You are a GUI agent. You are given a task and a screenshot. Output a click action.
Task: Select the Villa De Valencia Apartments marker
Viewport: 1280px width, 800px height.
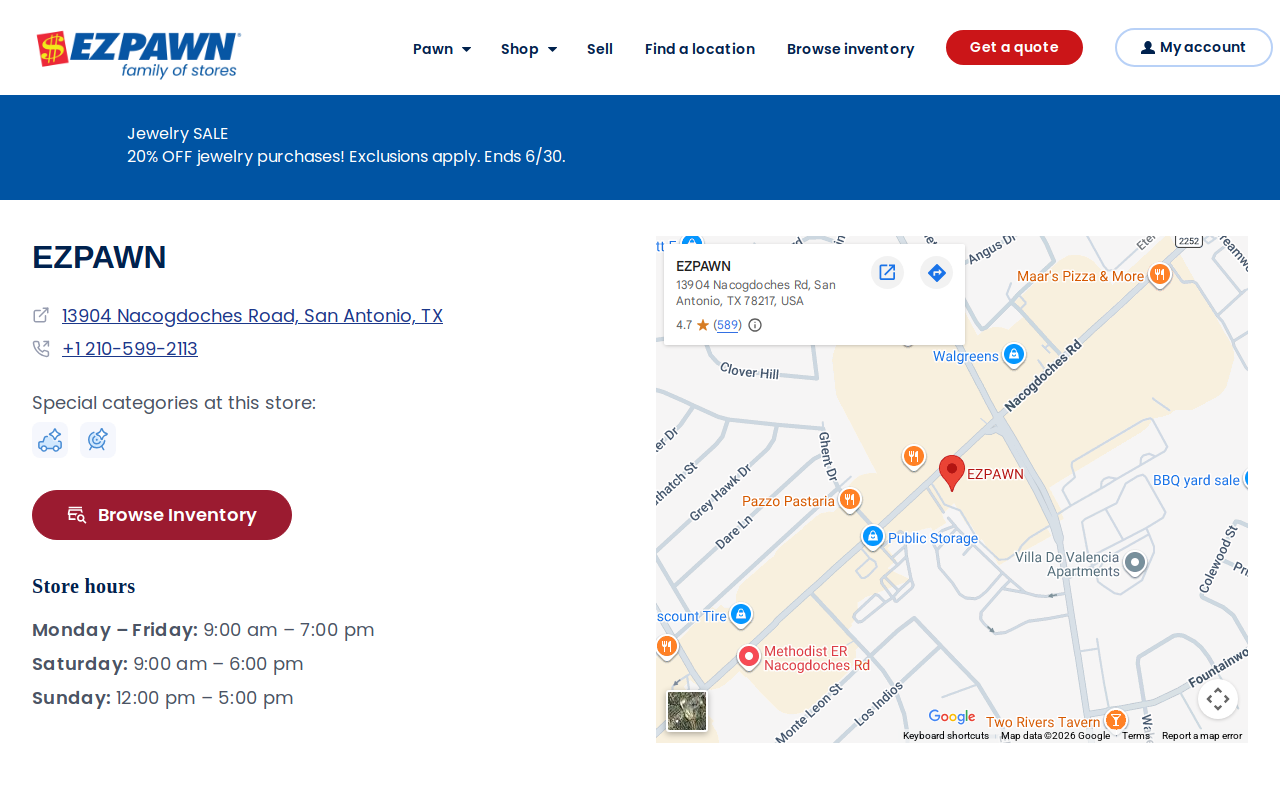coord(1134,563)
